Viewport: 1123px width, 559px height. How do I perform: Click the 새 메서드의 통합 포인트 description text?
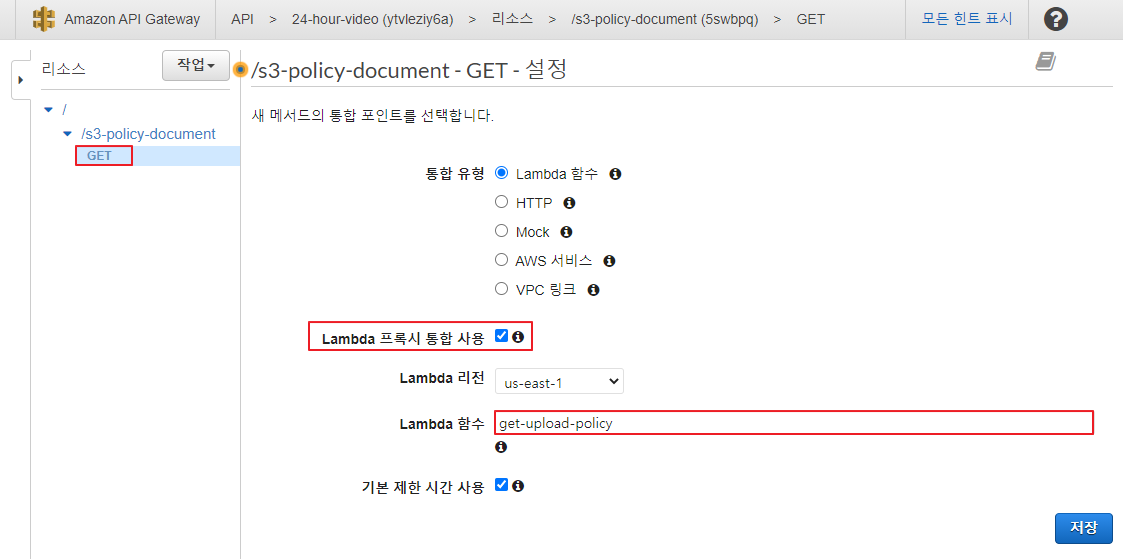tap(373, 115)
